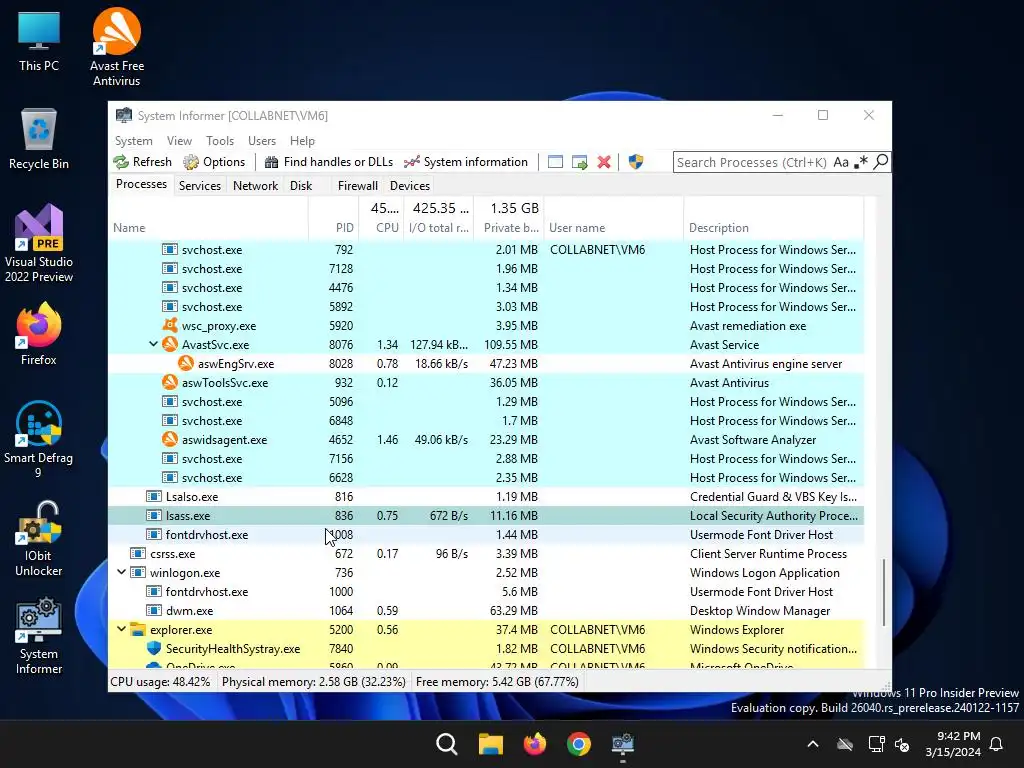Click the shield elevation icon in toolbar
Viewport: 1024px width, 768px height.
[635, 162]
